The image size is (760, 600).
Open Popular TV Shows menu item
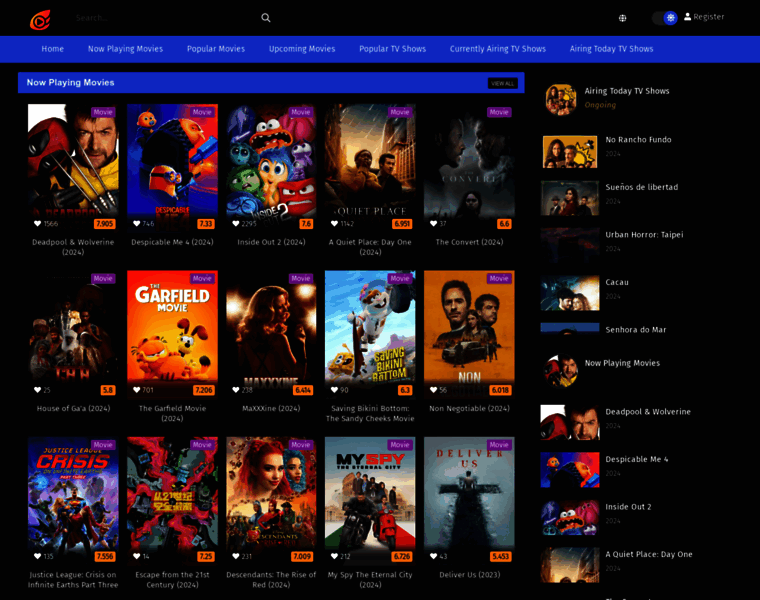click(392, 49)
